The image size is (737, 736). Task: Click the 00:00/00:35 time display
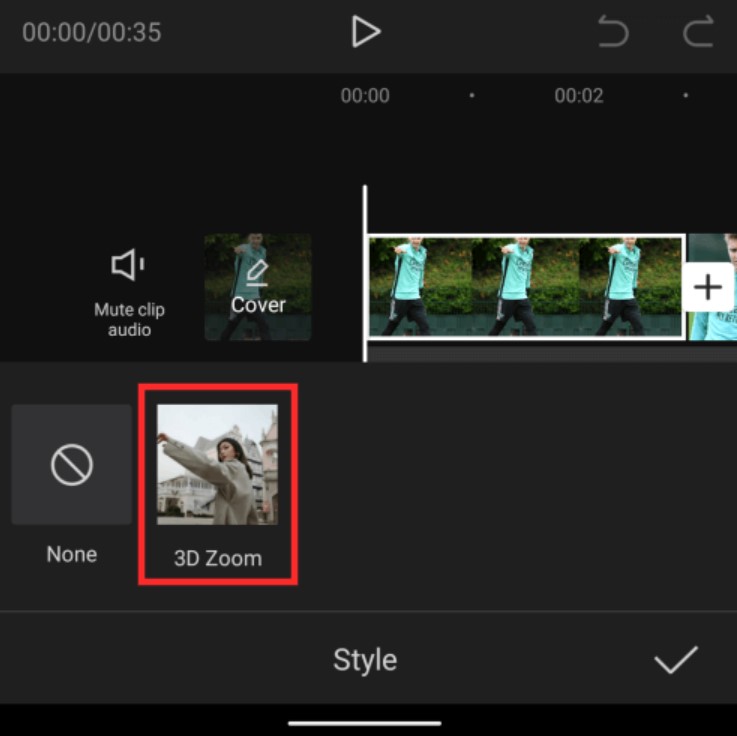92,33
